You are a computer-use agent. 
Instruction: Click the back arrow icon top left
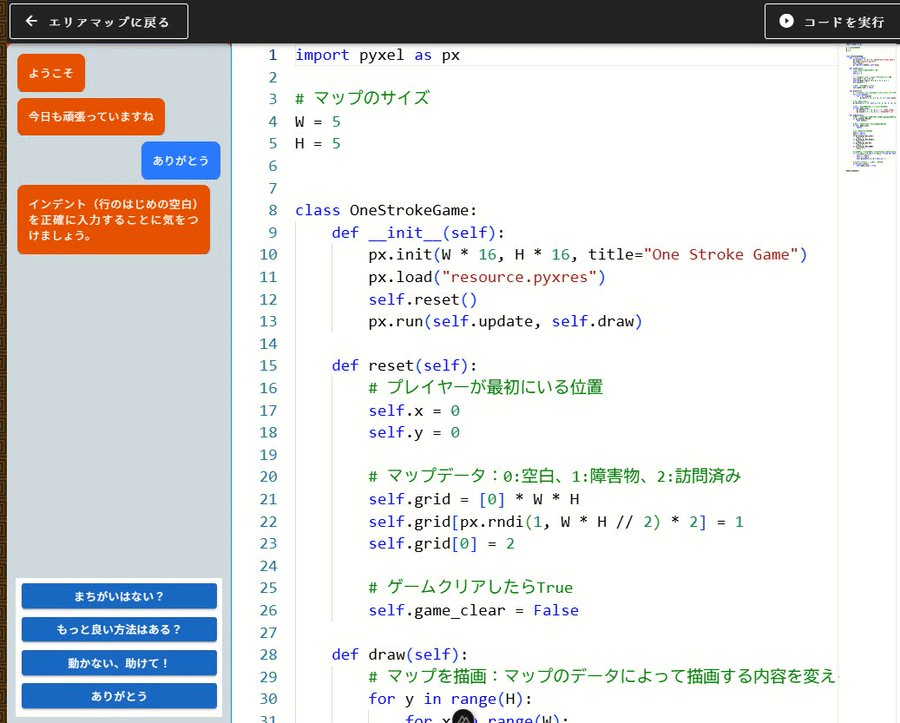[x=31, y=20]
